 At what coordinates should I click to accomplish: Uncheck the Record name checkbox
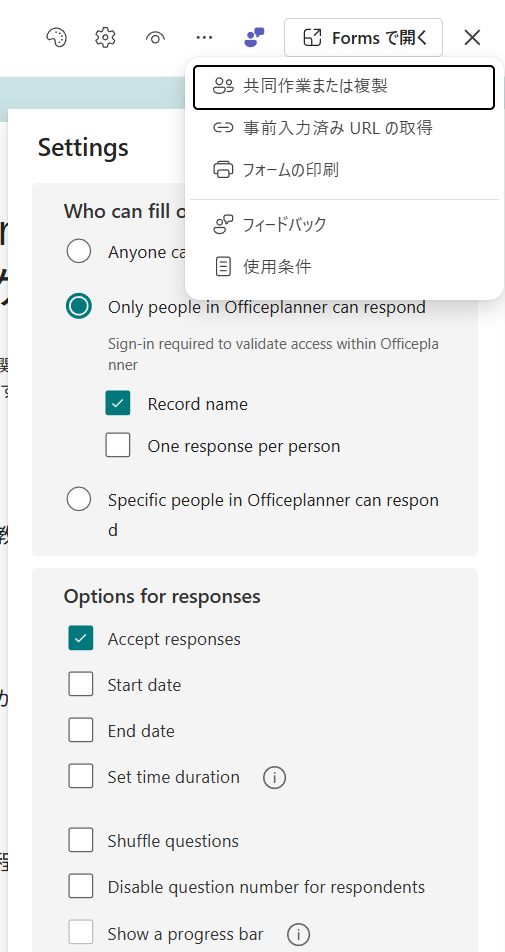pyautogui.click(x=118, y=403)
